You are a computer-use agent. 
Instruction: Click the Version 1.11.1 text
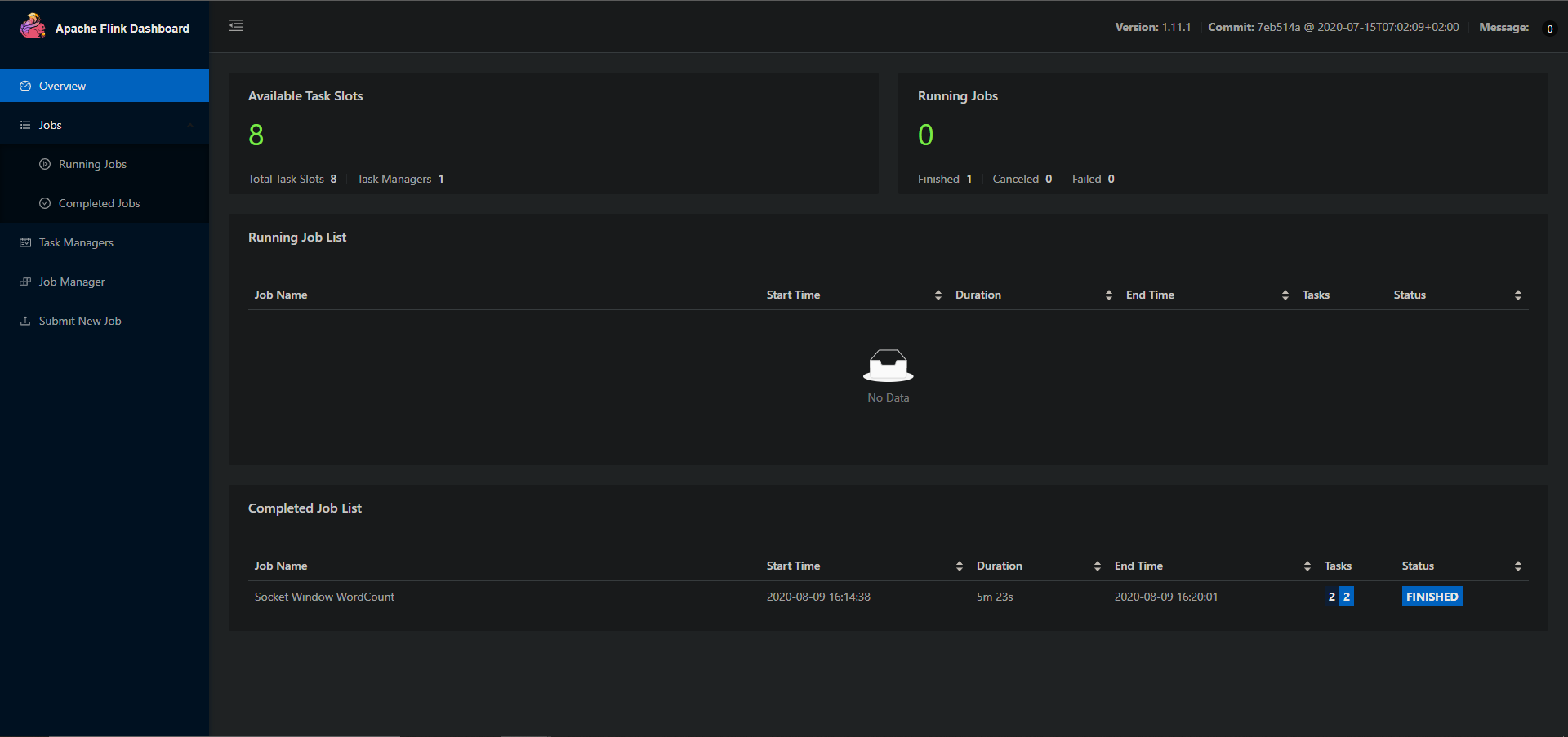tap(1153, 27)
